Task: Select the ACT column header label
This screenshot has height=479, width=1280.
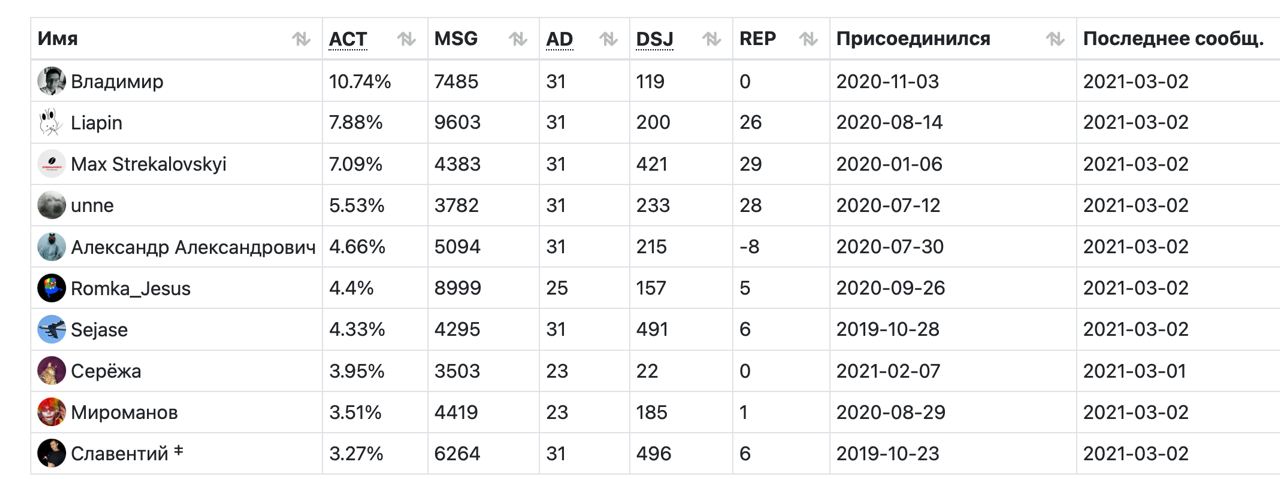Action: [348, 40]
